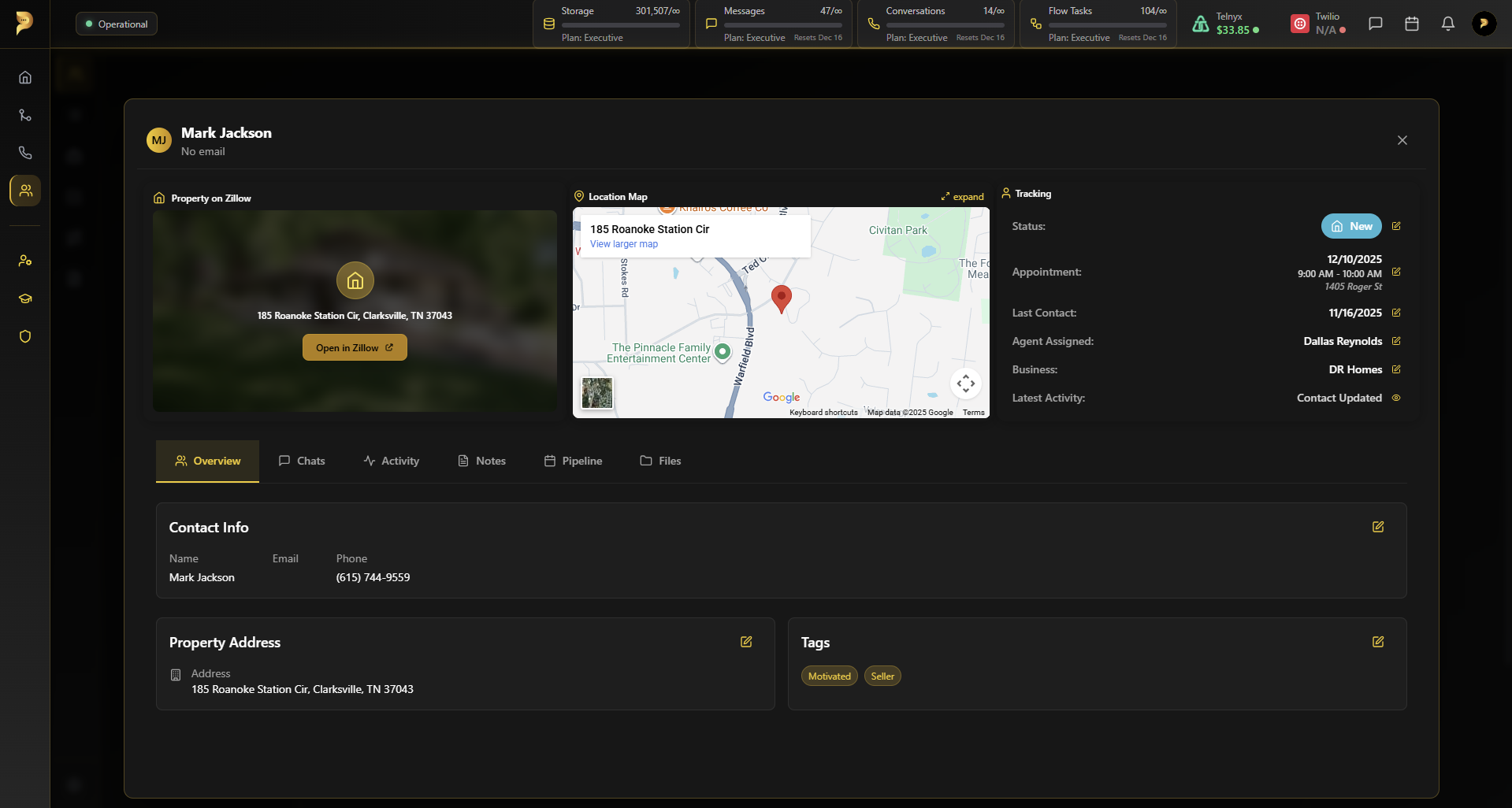1512x808 pixels.
Task: Switch to the Activity tab
Action: (x=392, y=461)
